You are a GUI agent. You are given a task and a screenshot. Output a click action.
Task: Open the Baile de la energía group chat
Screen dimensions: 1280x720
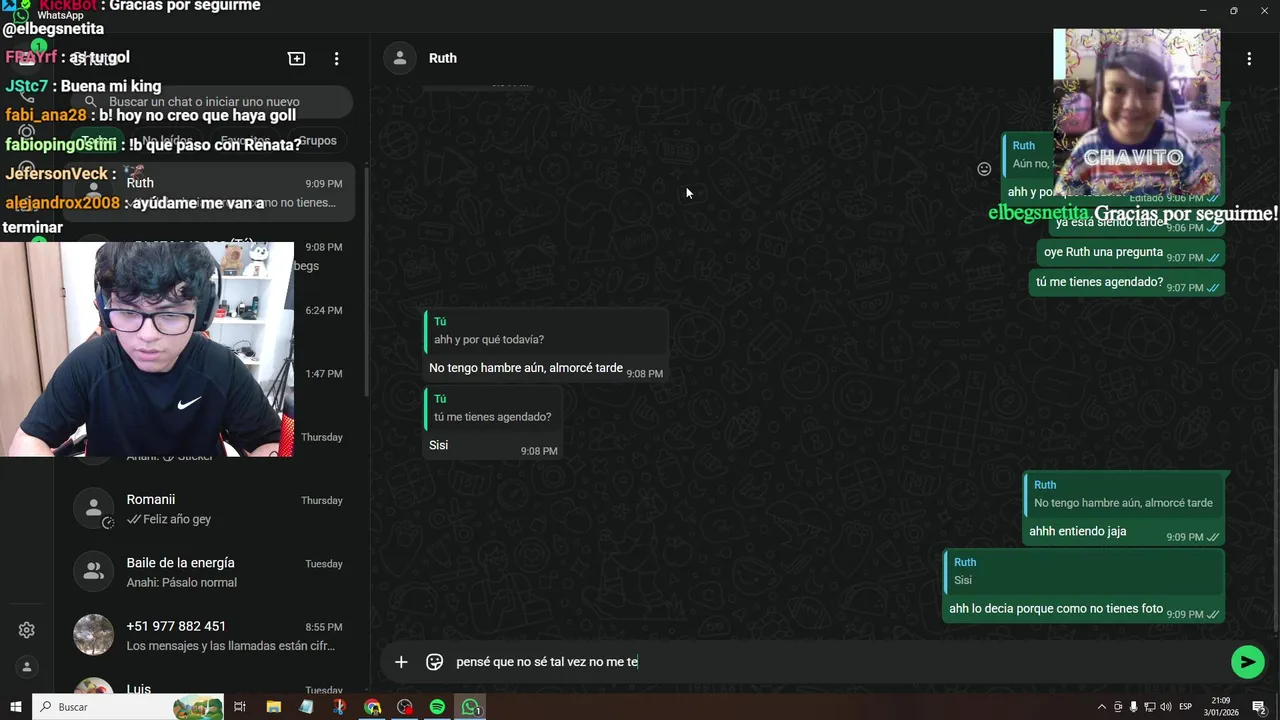coord(209,572)
